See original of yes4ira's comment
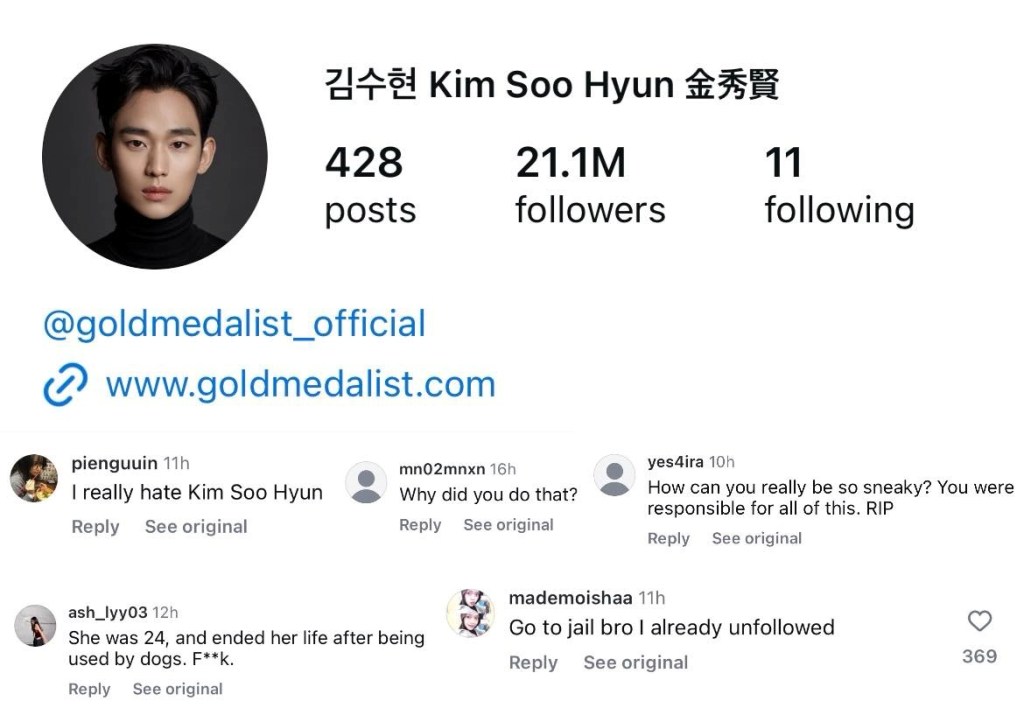The height and width of the screenshot is (715, 1024). click(757, 538)
